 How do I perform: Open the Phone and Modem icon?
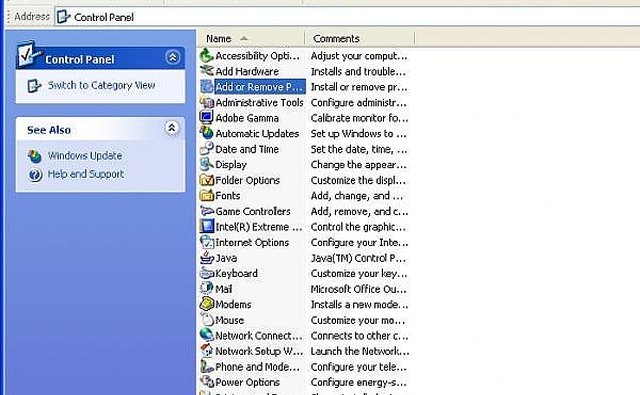point(207,366)
